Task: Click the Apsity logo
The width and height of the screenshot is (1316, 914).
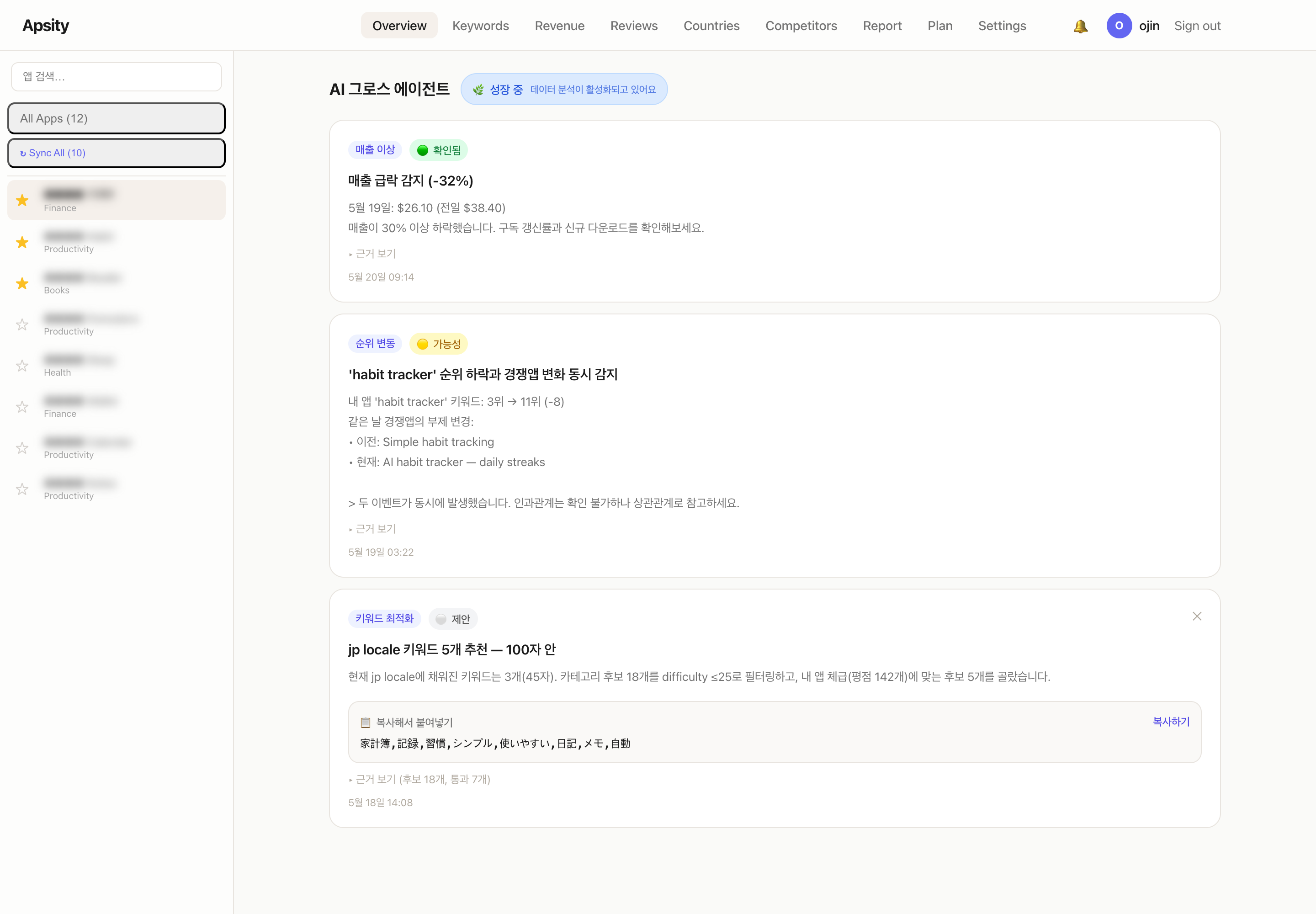Action: (46, 26)
